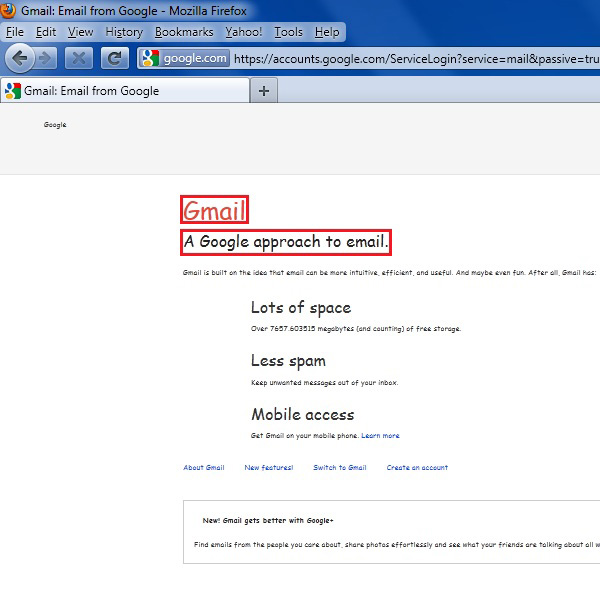This screenshot has height=600, width=600.
Task: Click the Reload page button
Action: click(115, 59)
